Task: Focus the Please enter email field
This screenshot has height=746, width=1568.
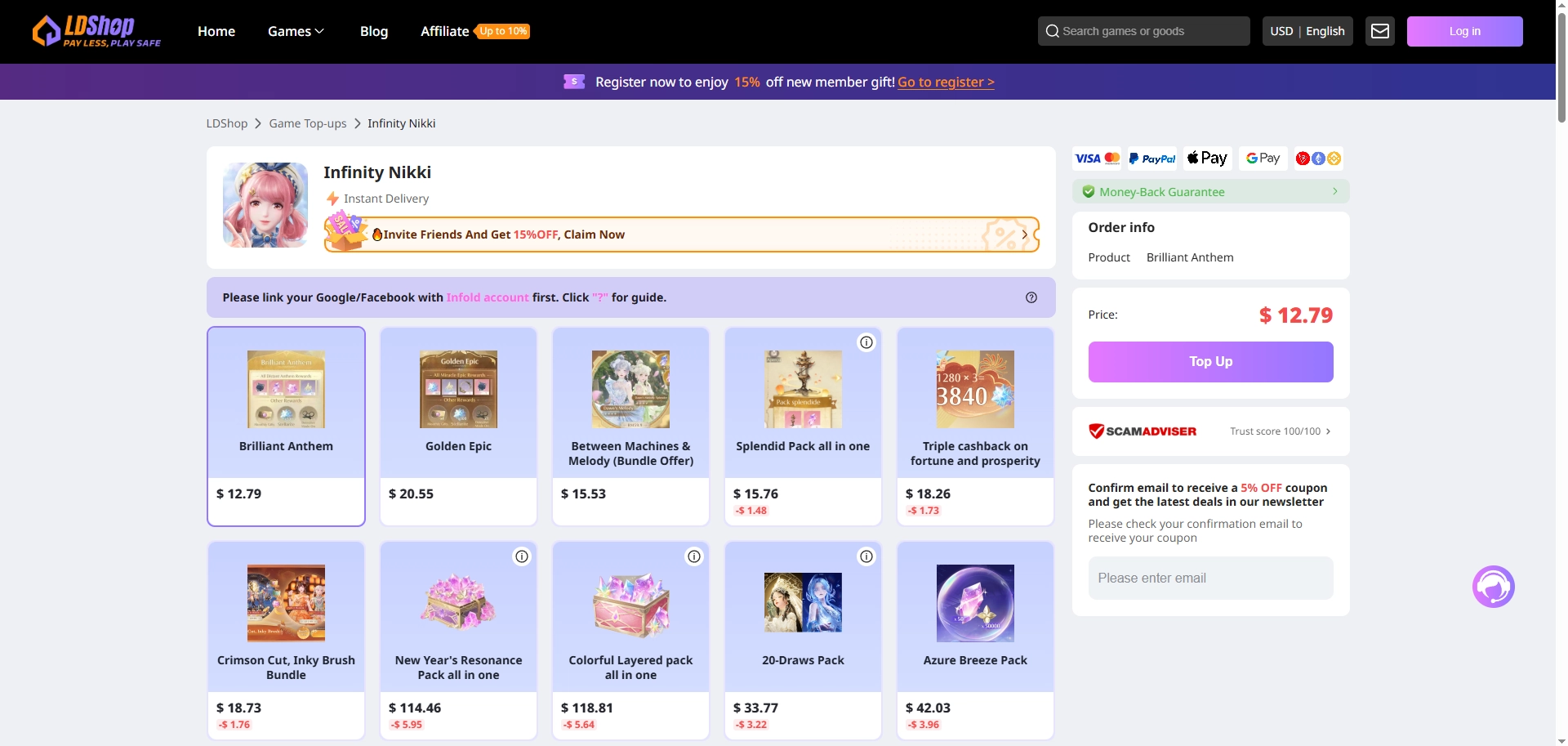Action: click(1210, 578)
